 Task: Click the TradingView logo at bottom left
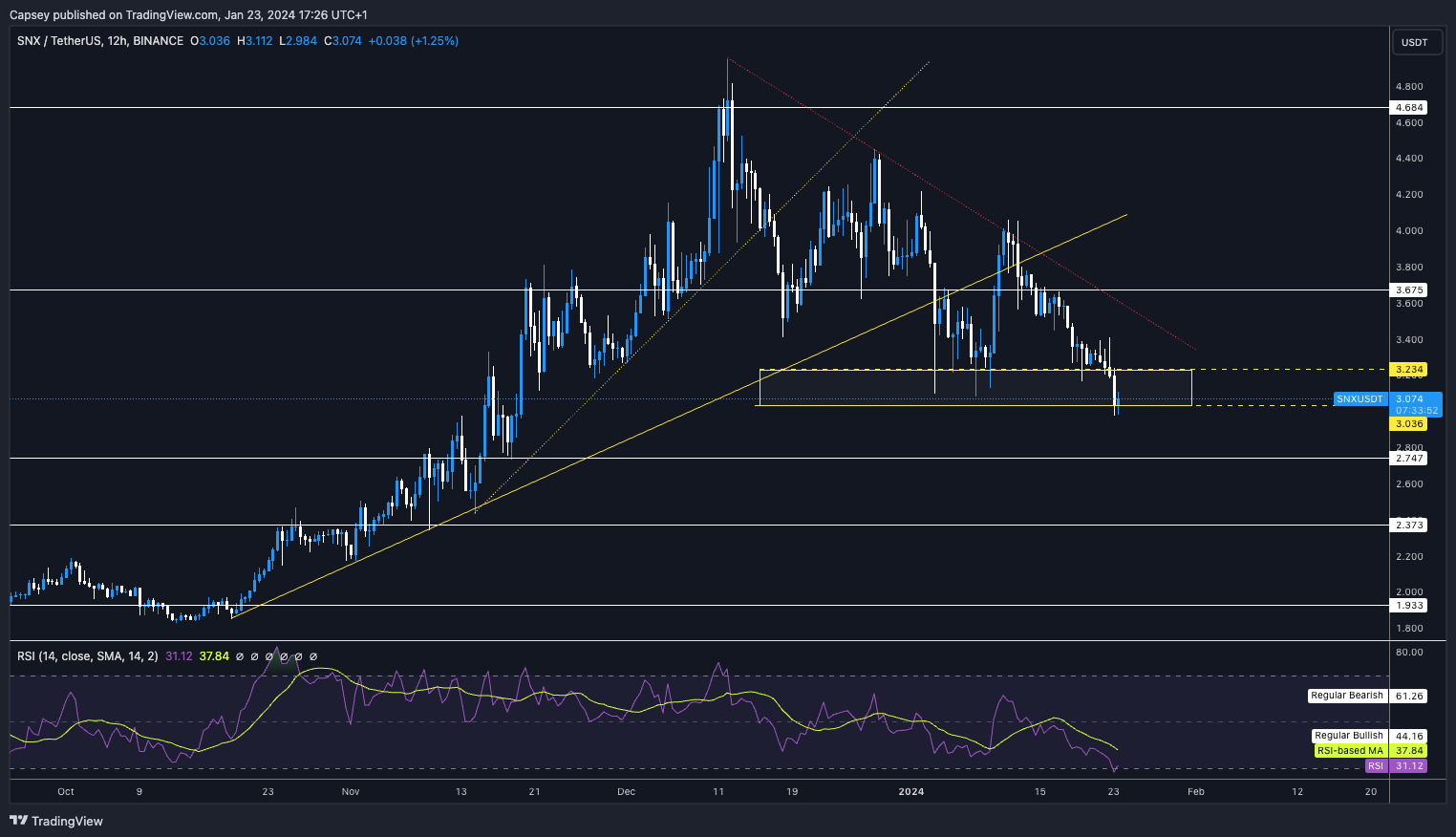[x=56, y=821]
